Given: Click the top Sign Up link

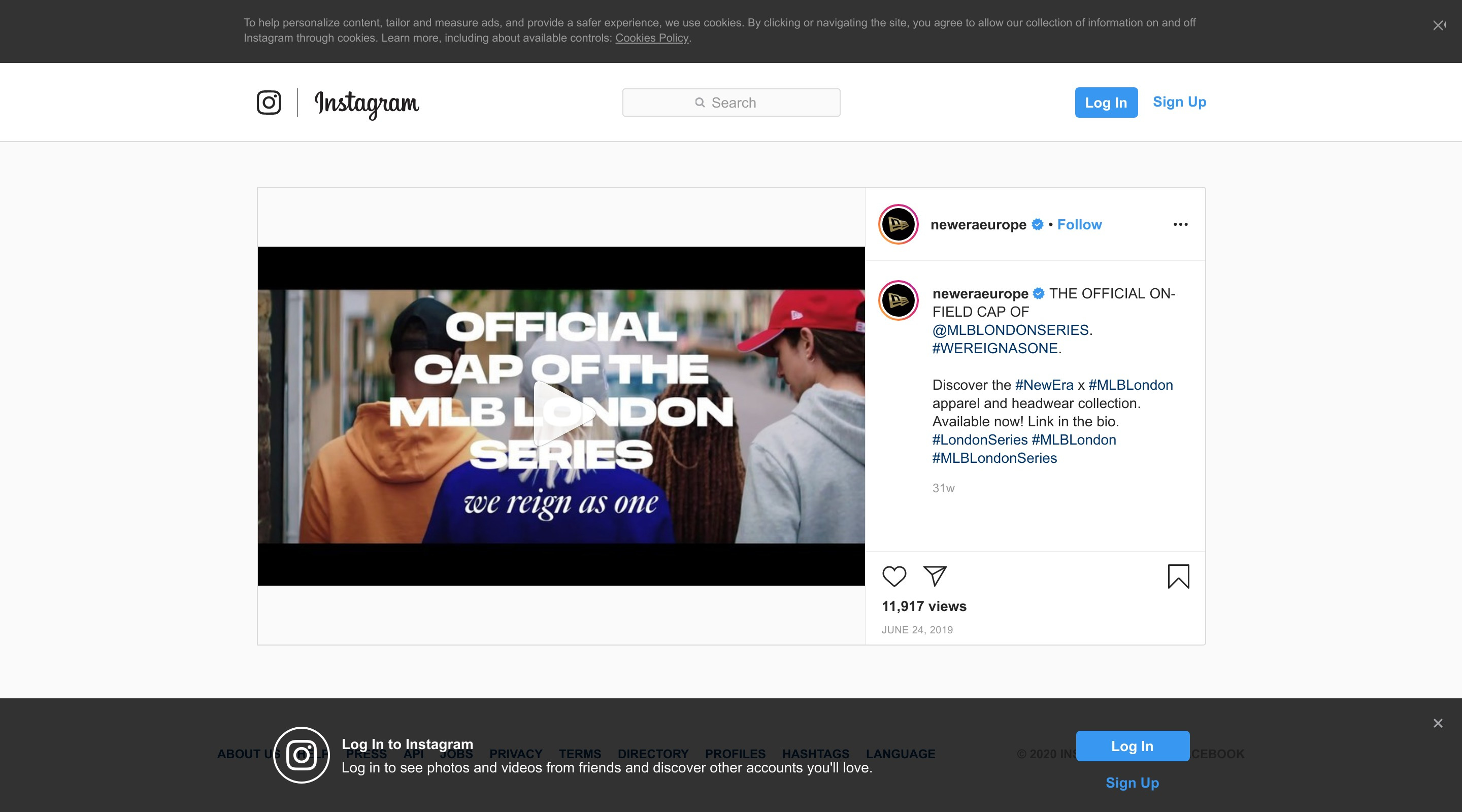Looking at the screenshot, I should 1179,102.
